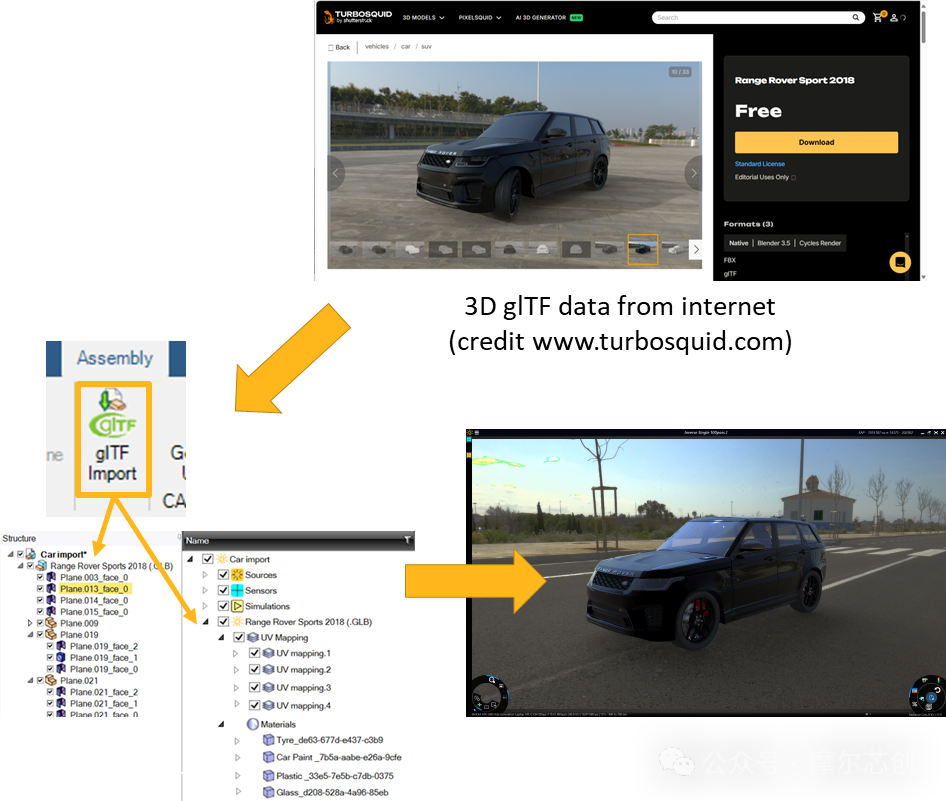The width and height of the screenshot is (946, 801).
Task: Go Back on the TurboSquid page
Action: (x=339, y=47)
